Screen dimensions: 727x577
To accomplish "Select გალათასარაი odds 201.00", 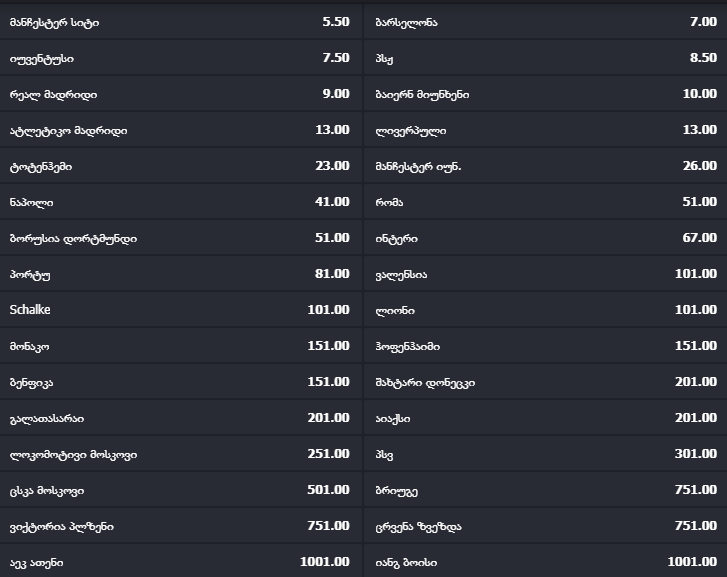I will tap(181, 418).
